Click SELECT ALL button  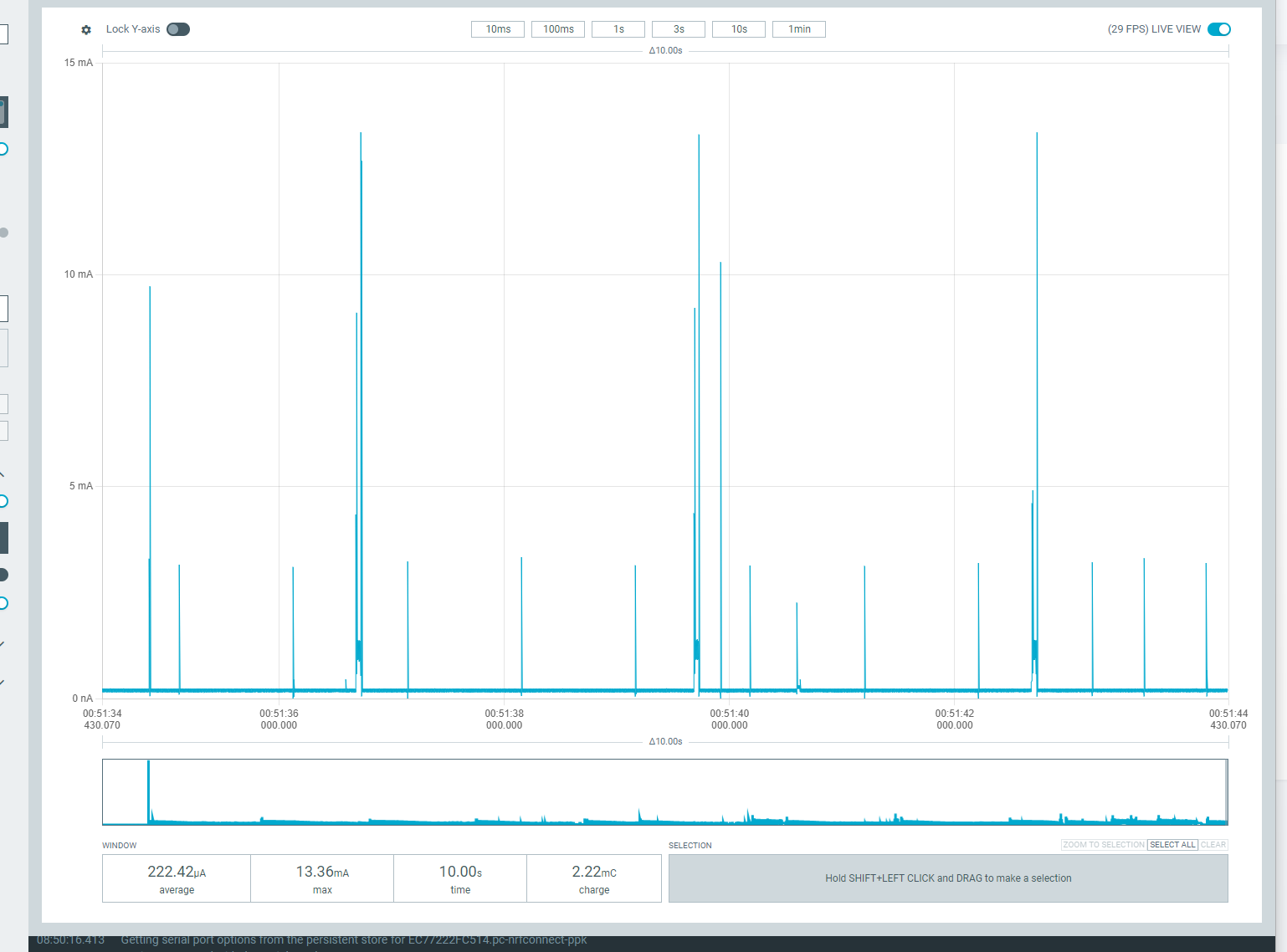[1172, 845]
